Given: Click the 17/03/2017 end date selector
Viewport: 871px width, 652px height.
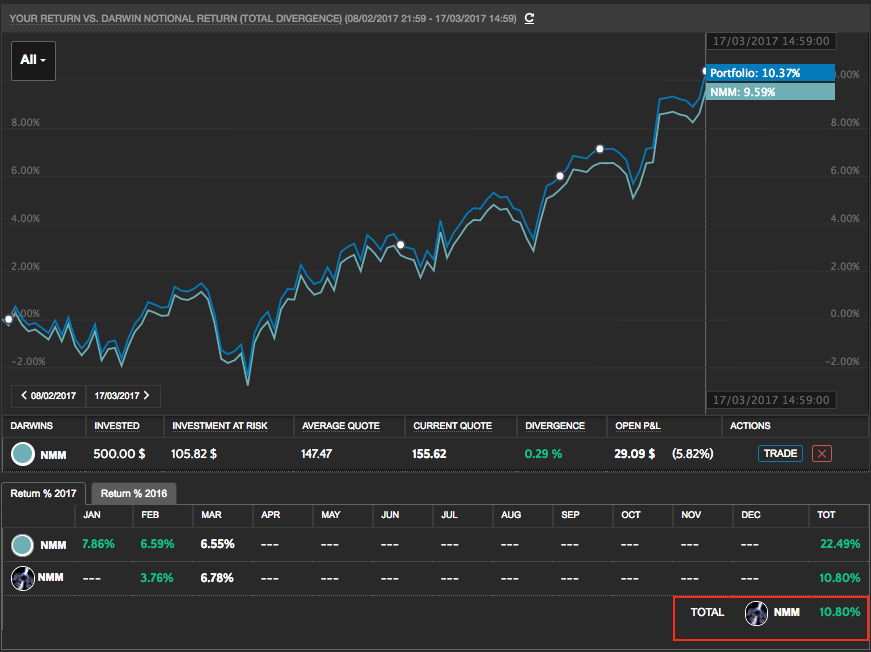Looking at the screenshot, I should [x=123, y=396].
